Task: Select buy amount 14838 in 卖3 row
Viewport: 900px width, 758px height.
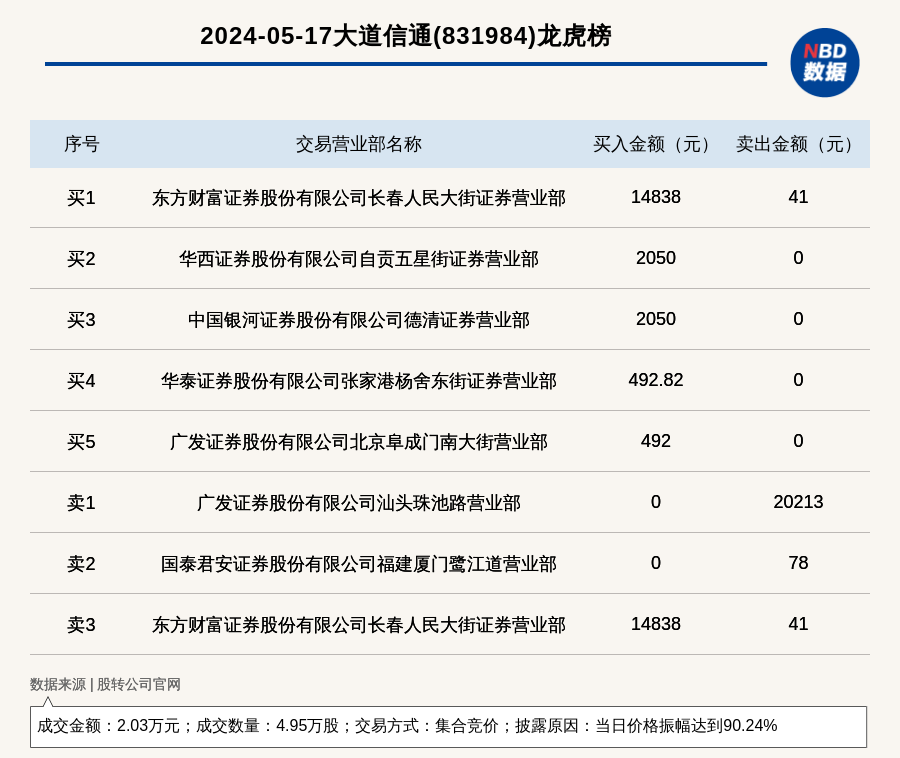Action: [655, 623]
